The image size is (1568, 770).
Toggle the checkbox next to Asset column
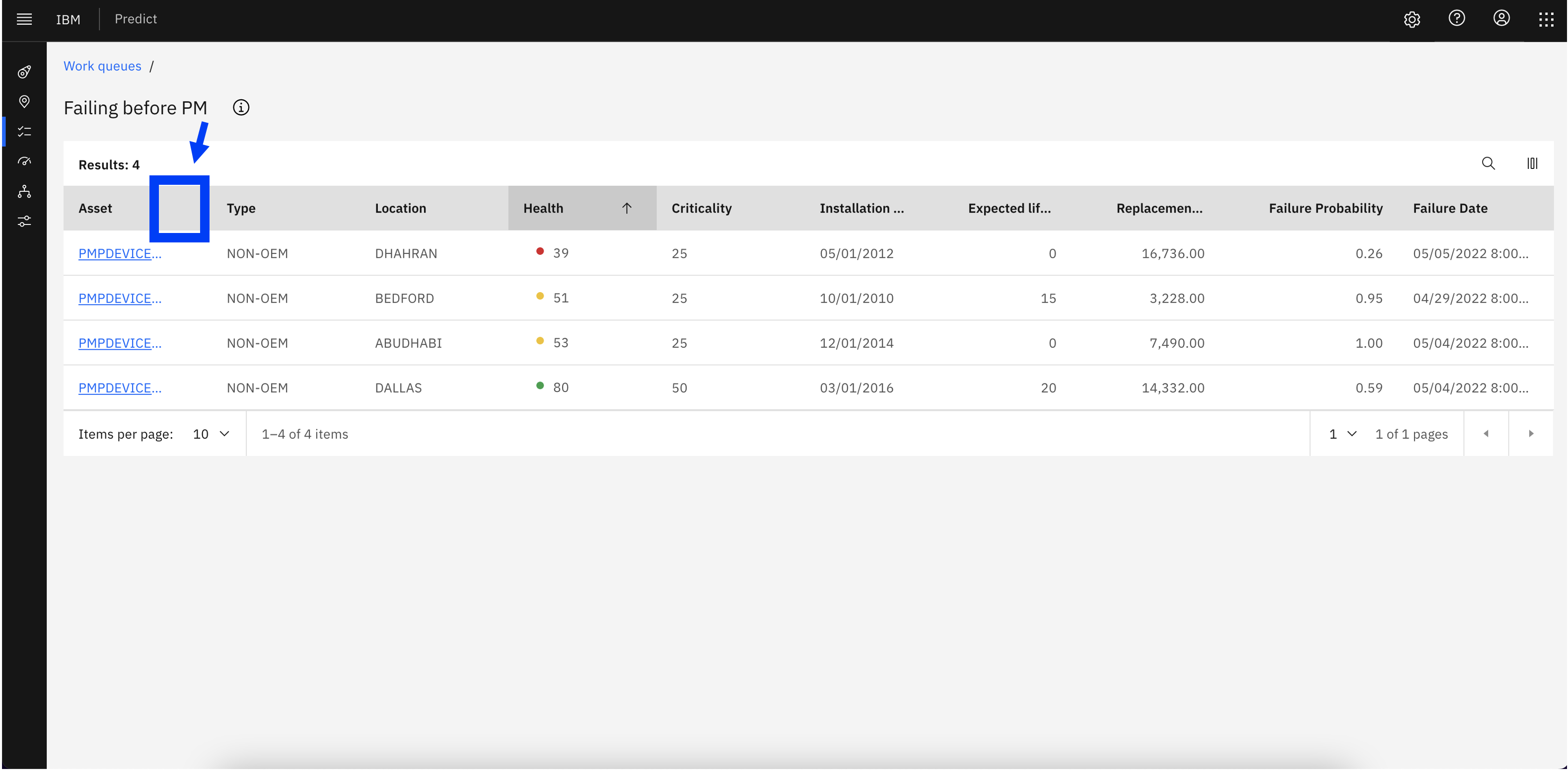180,208
